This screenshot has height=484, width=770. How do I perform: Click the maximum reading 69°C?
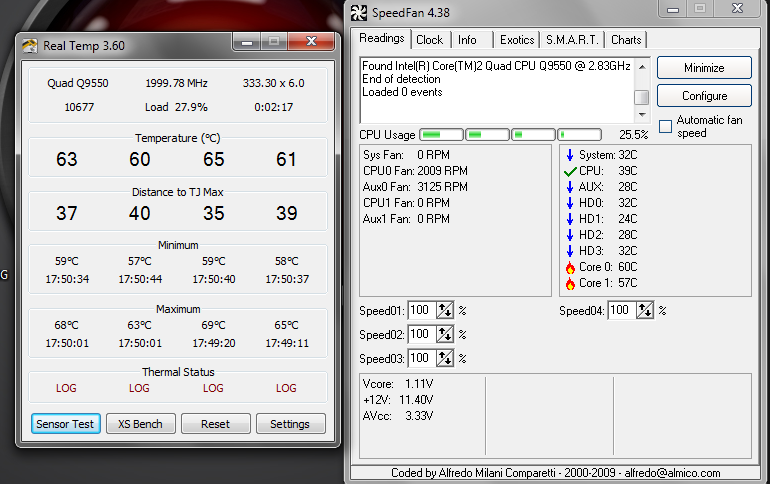[x=214, y=325]
